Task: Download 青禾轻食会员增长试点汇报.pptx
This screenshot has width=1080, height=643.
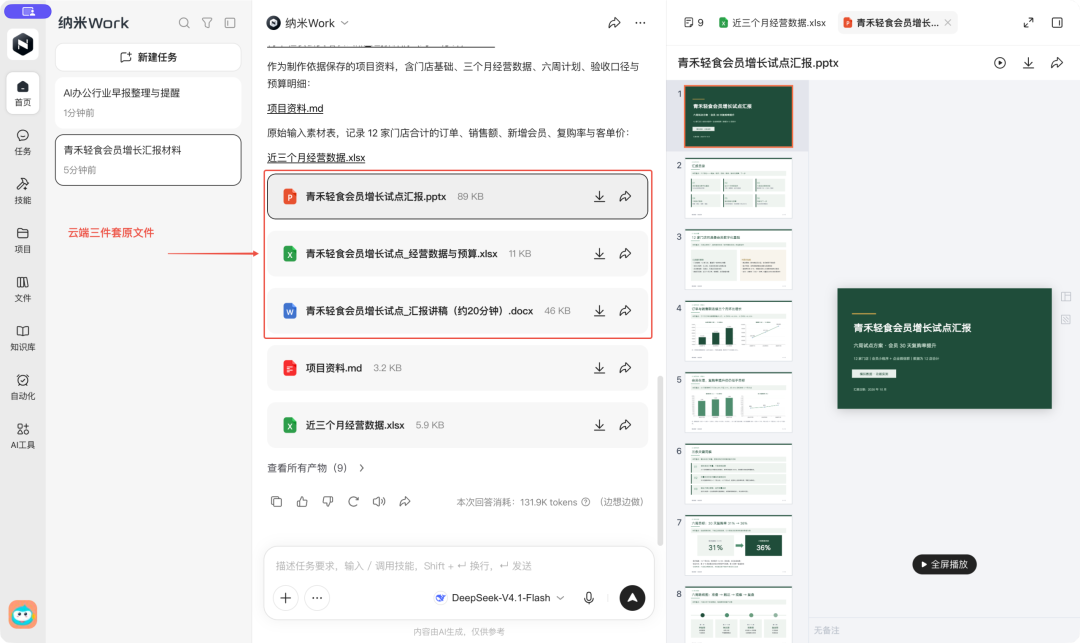Action: [x=599, y=197]
